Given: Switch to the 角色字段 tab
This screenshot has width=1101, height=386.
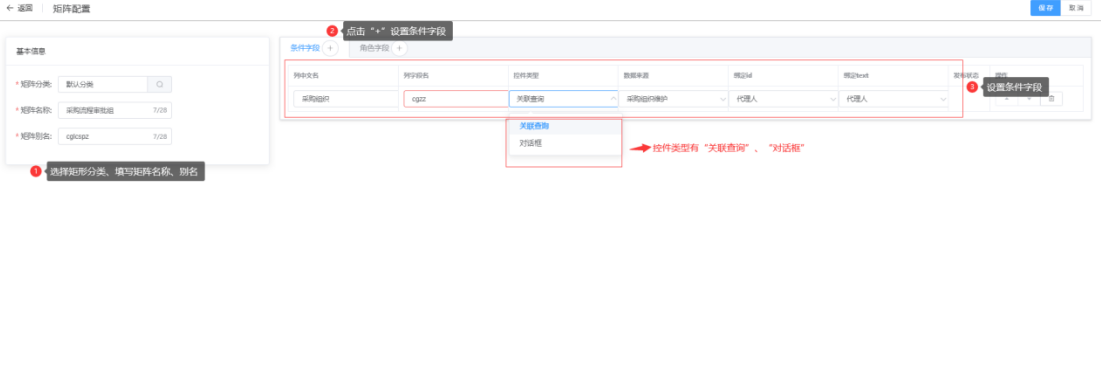Looking at the screenshot, I should (x=374, y=48).
